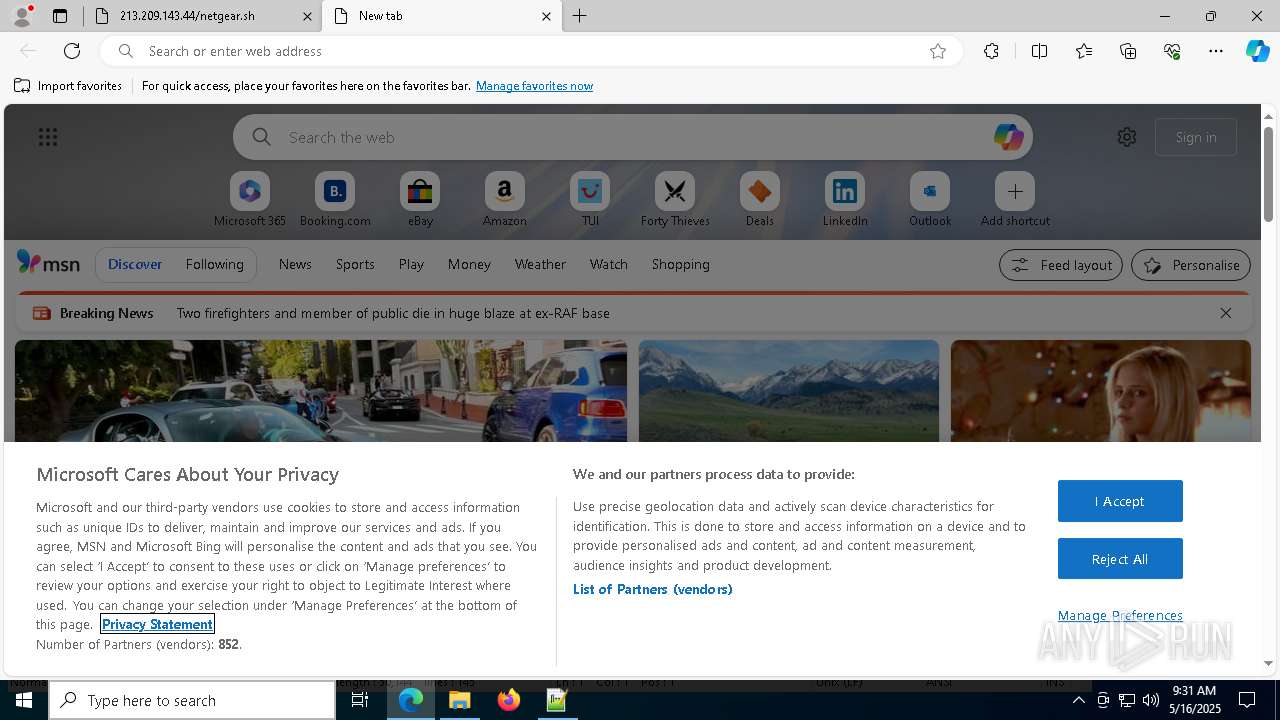Open Booking.com shortcut
This screenshot has width=1280, height=720.
click(335, 200)
